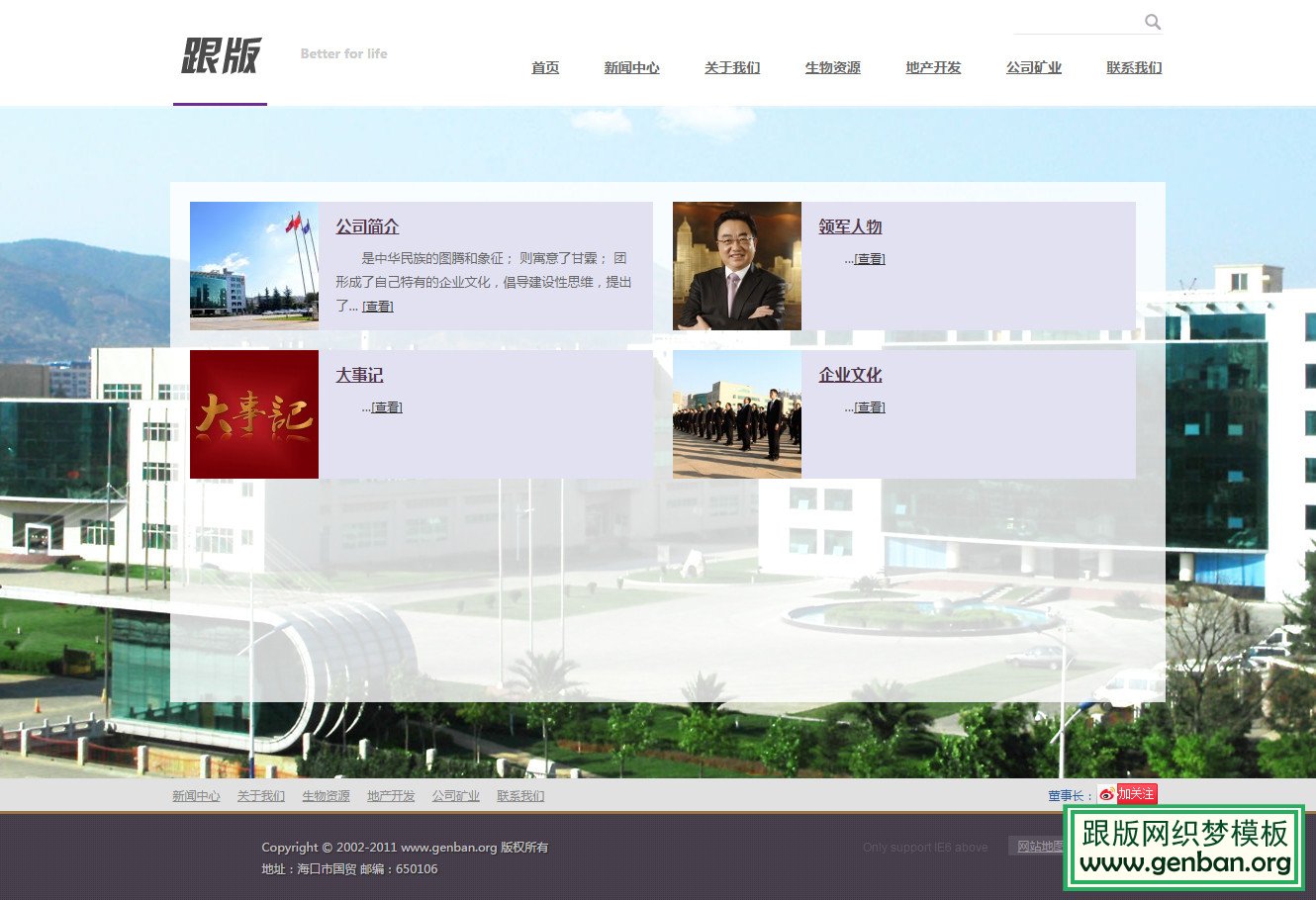Viewport: 1316px width, 900px height.
Task: Open the Sina Weibo icon next to 董事长
Action: pyautogui.click(x=1106, y=793)
